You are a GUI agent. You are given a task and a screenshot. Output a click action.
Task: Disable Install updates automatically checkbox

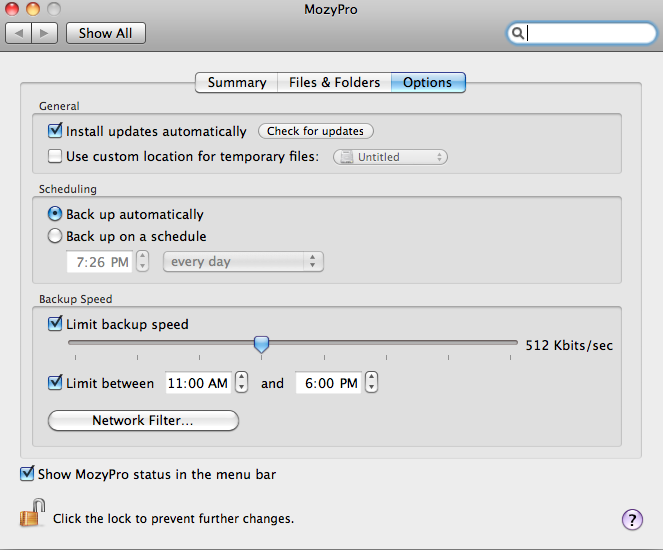pos(55,131)
